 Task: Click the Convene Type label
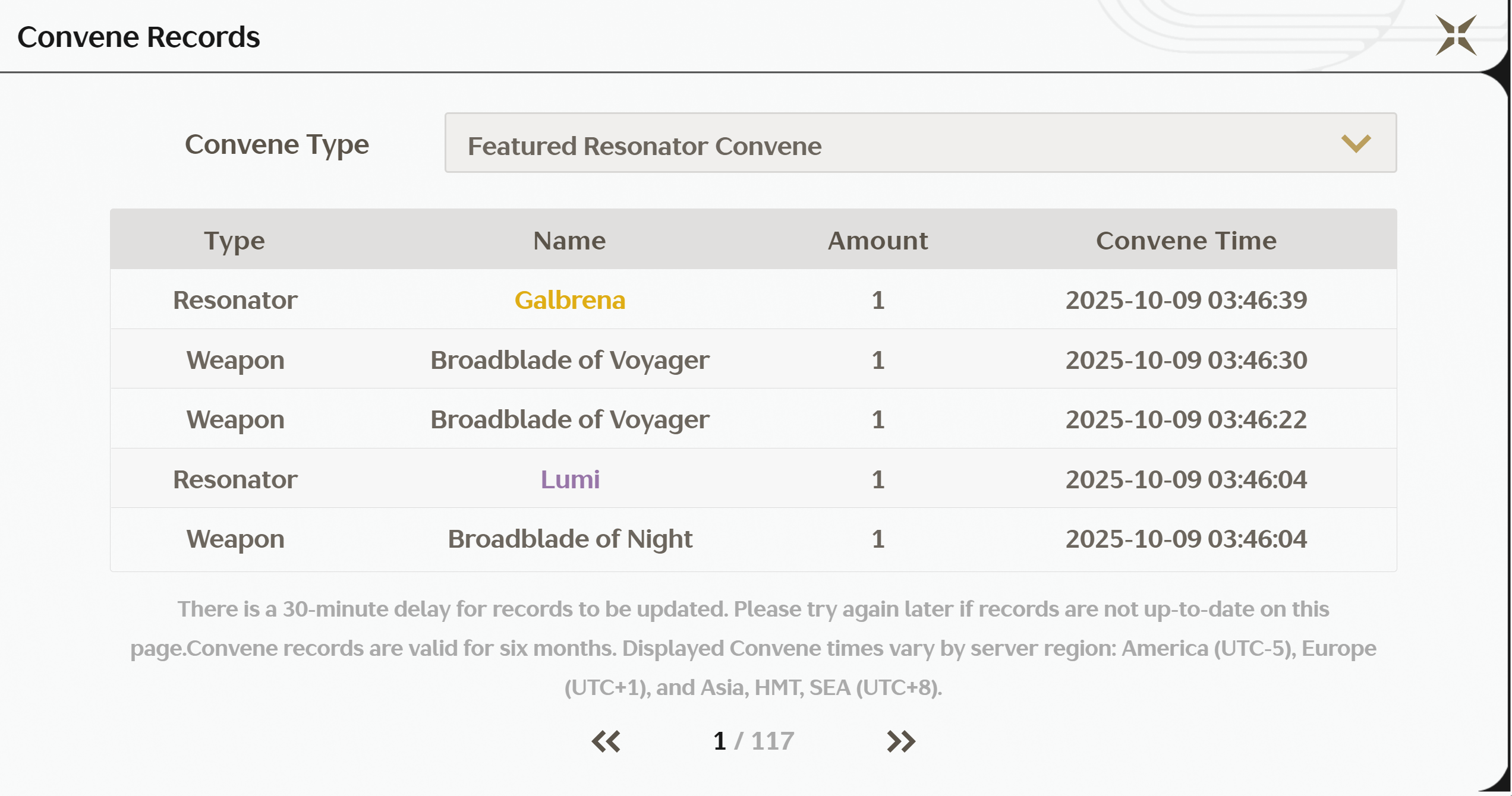point(276,144)
